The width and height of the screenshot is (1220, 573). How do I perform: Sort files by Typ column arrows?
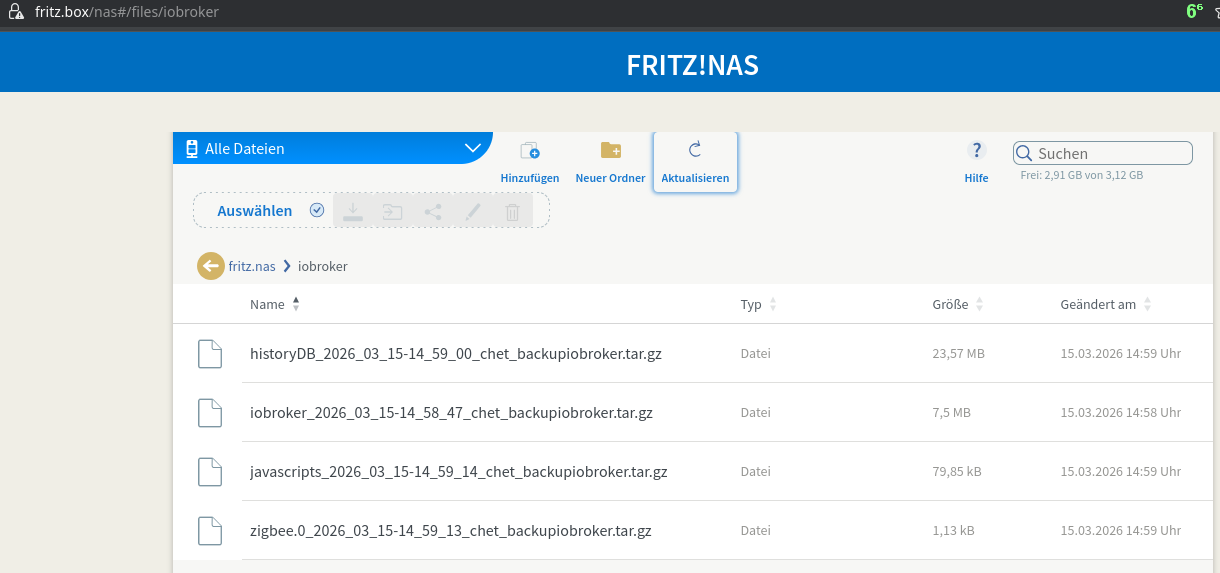pyautogui.click(x=773, y=304)
